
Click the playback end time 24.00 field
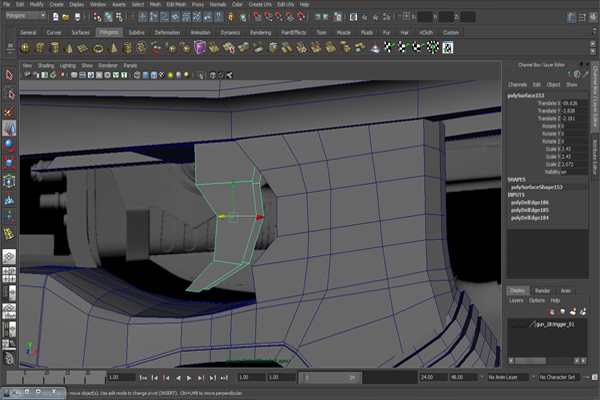[x=434, y=377]
